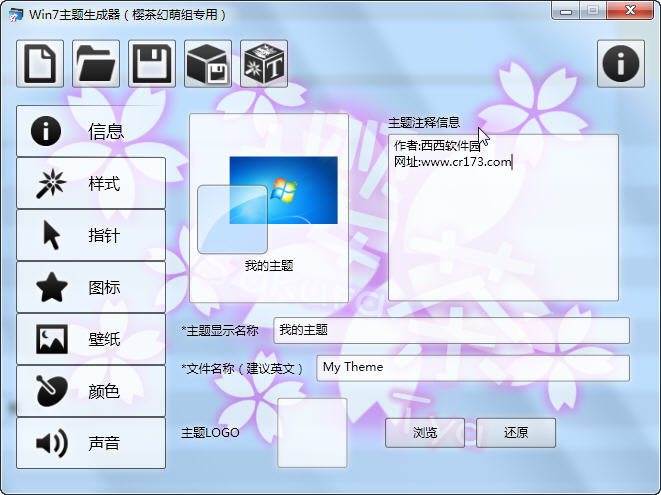
Task: Switch to the 样式 section
Action: point(91,183)
